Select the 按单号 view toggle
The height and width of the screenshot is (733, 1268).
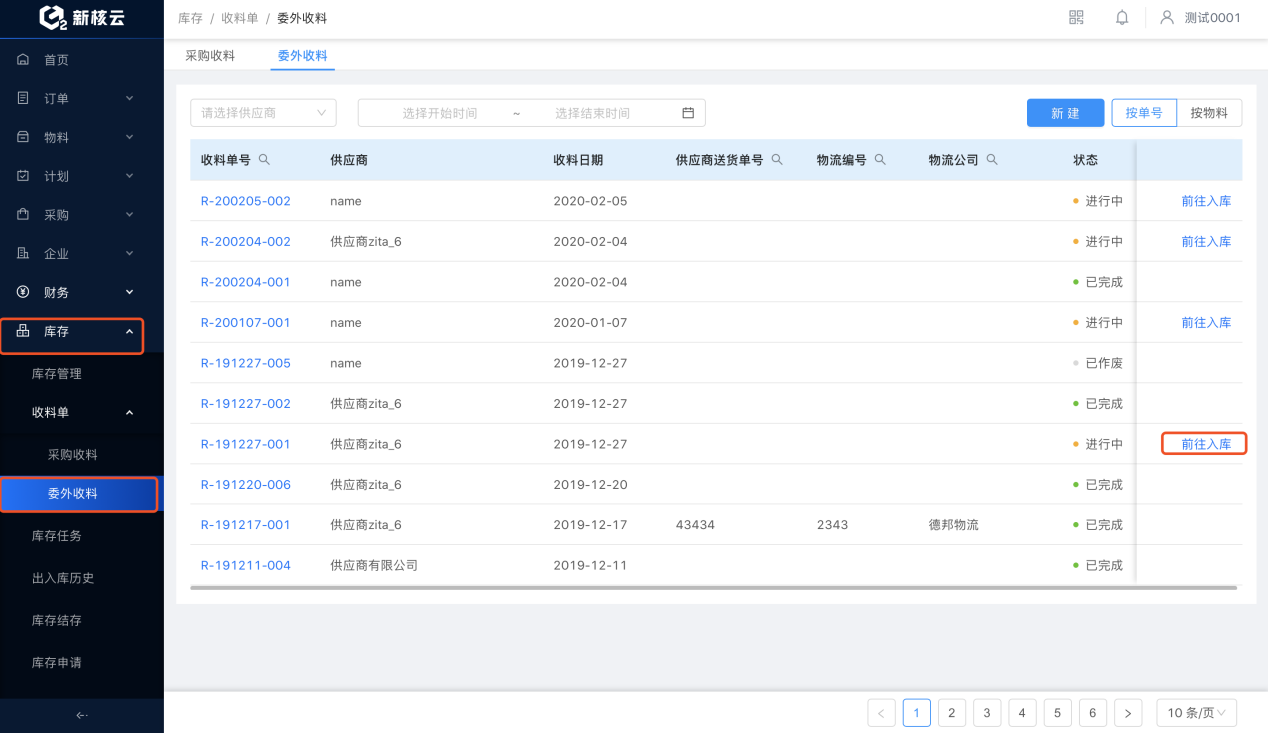1144,113
